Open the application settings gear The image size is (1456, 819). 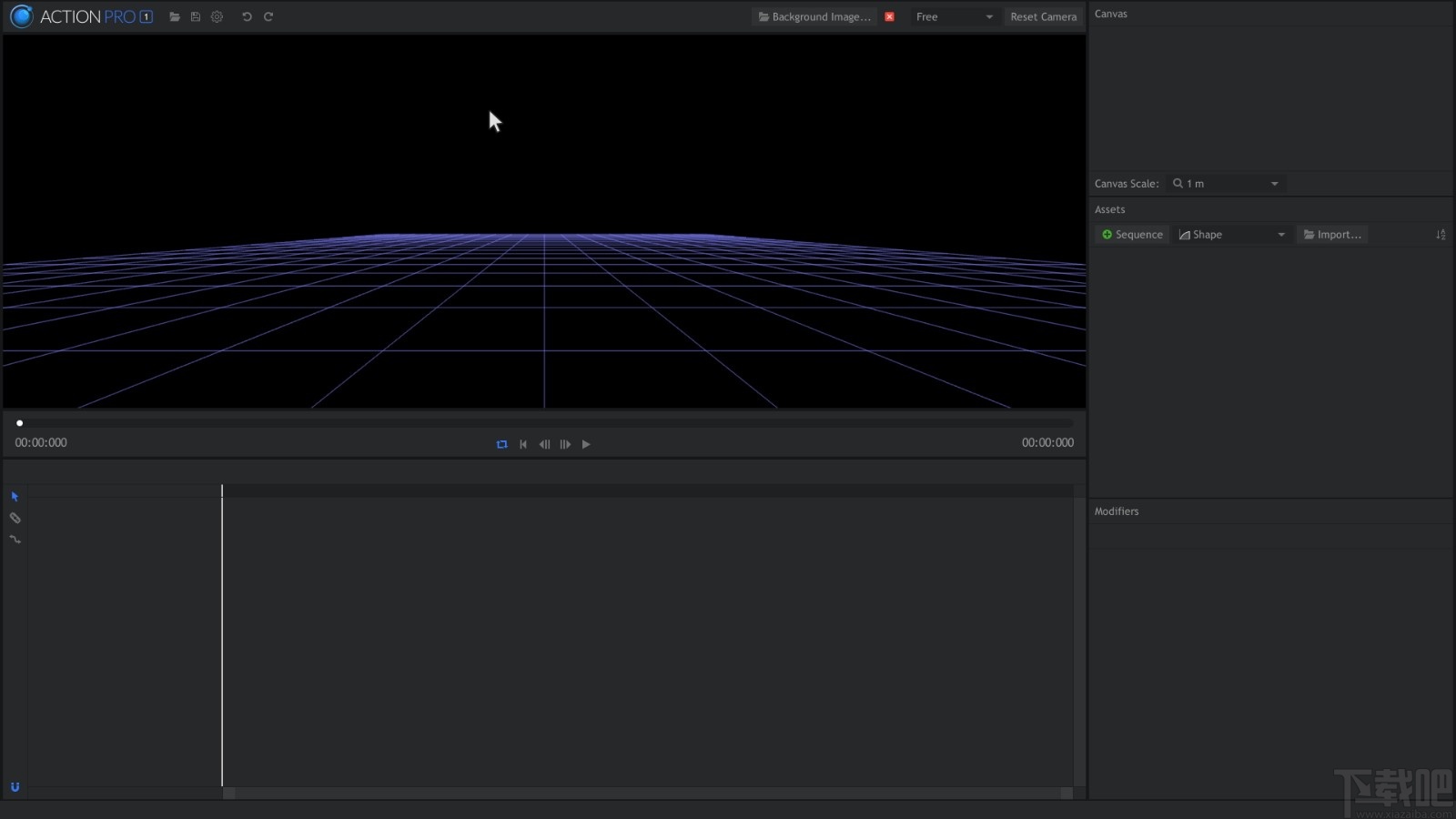pos(217,16)
